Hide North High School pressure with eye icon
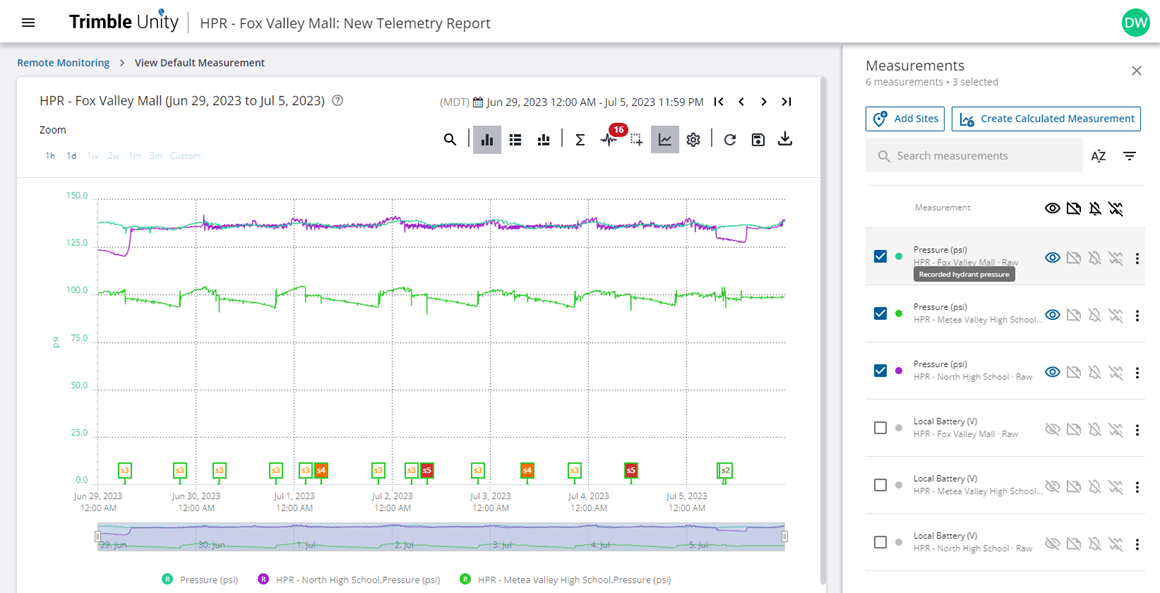 [1052, 372]
